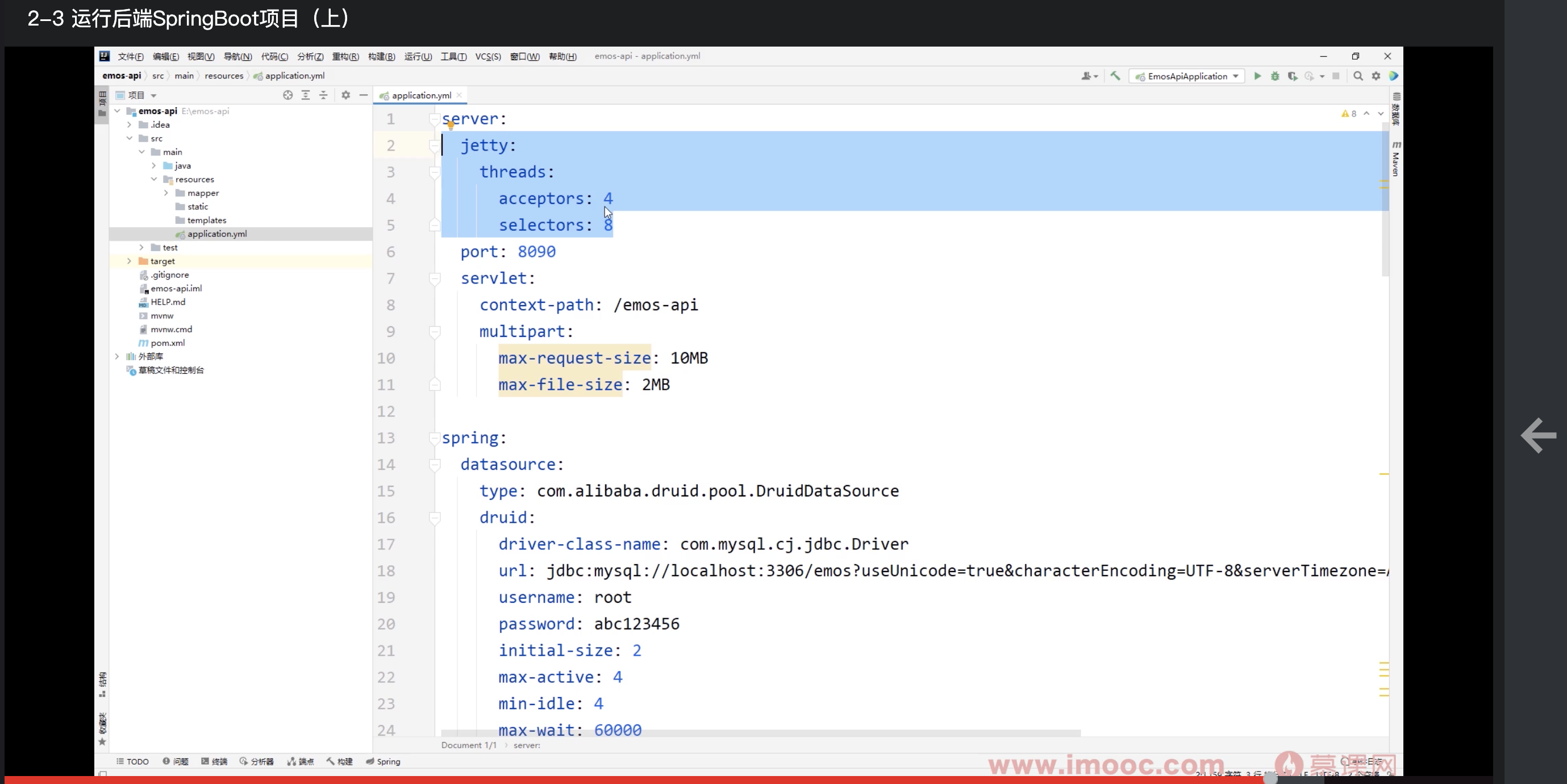
Task: Build the project using the hammer icon
Action: pos(1115,76)
